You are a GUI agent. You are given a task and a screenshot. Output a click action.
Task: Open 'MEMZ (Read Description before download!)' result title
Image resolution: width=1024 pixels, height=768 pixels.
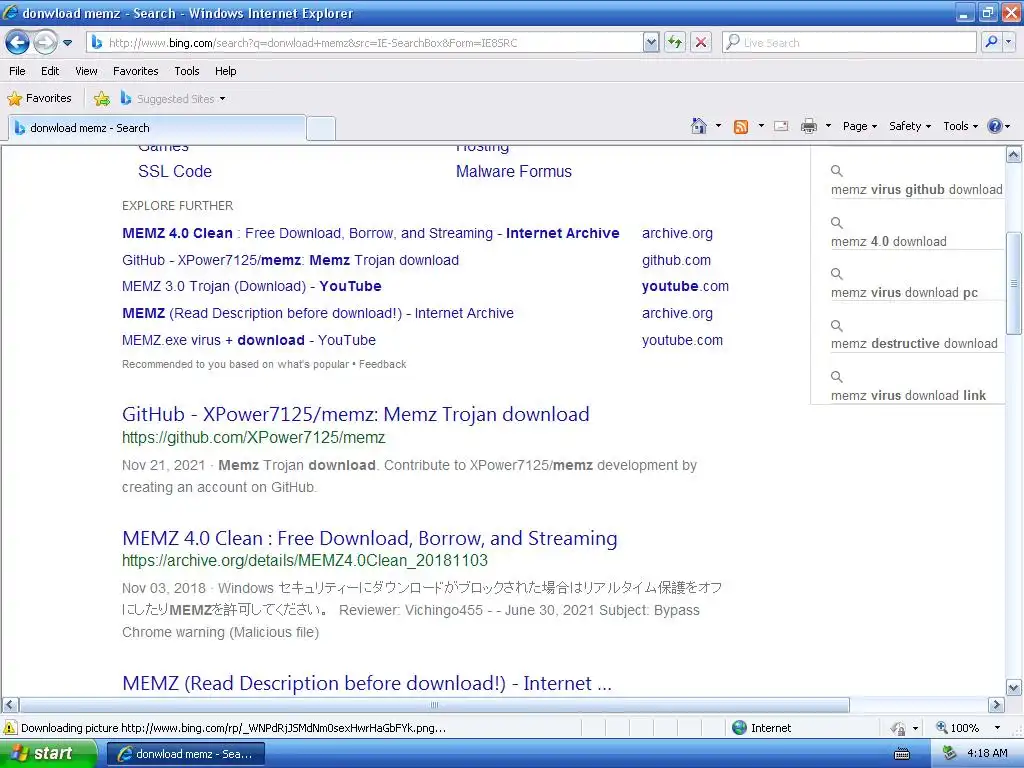pyautogui.click(x=367, y=683)
